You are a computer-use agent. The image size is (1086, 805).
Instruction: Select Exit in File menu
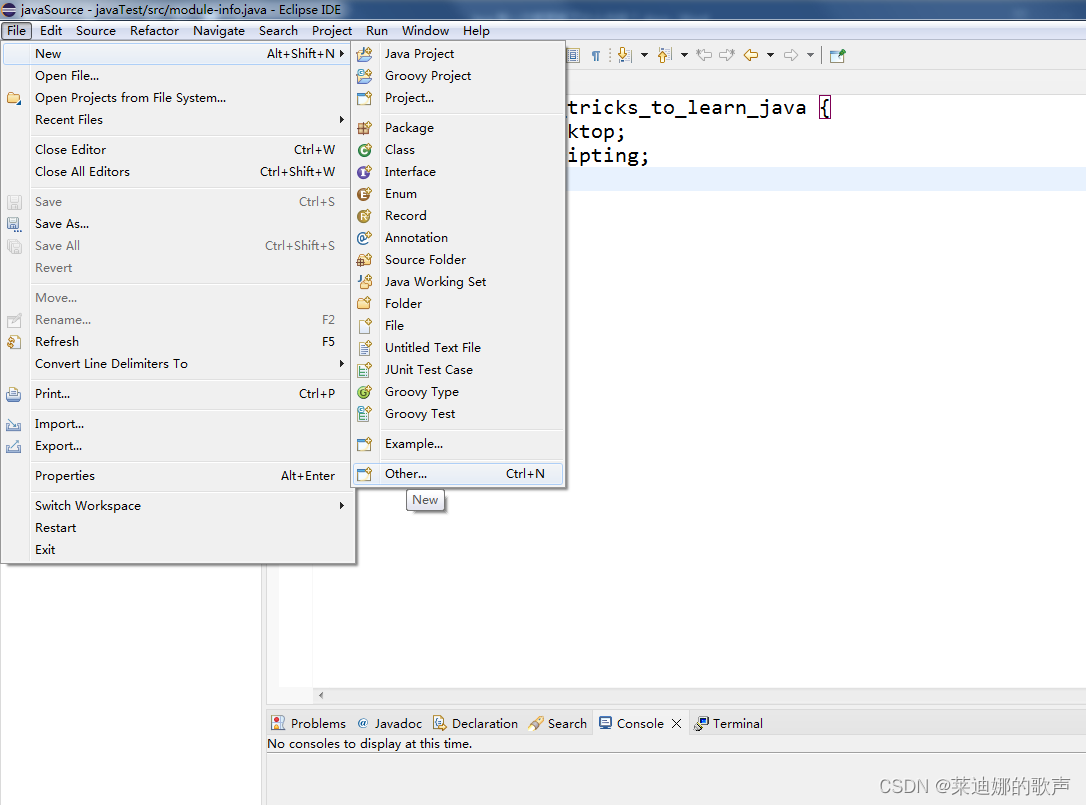click(x=179, y=550)
